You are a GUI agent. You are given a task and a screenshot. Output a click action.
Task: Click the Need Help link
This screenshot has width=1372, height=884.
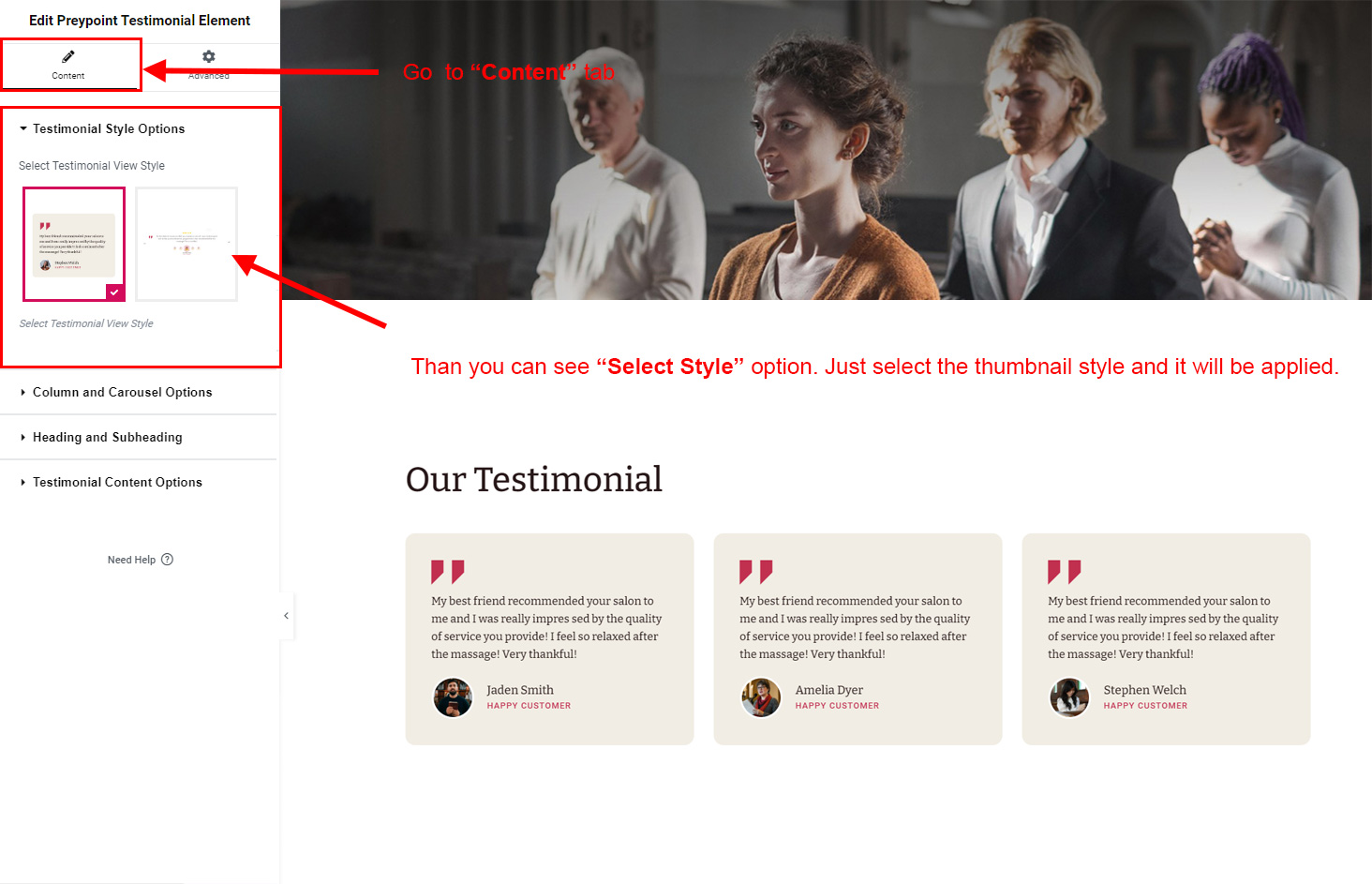131,560
